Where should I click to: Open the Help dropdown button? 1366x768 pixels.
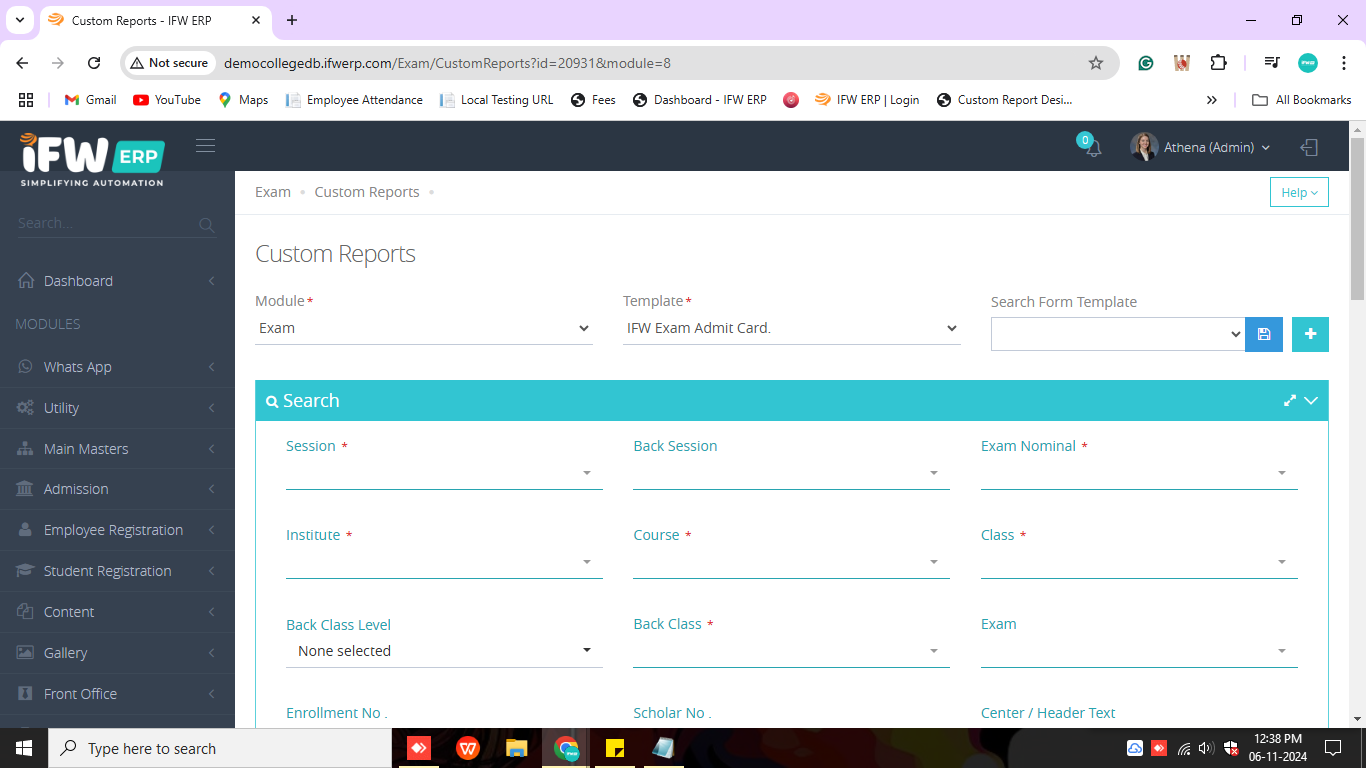1299,192
